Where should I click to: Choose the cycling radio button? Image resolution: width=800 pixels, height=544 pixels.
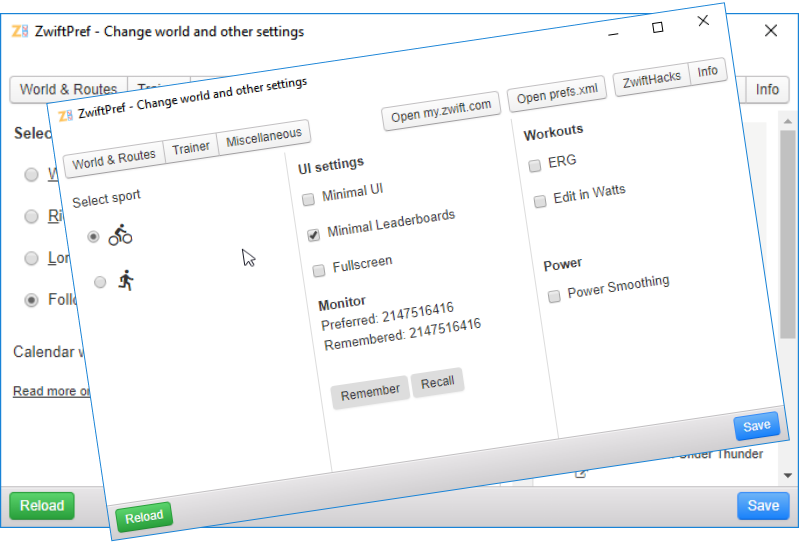[x=93, y=237]
